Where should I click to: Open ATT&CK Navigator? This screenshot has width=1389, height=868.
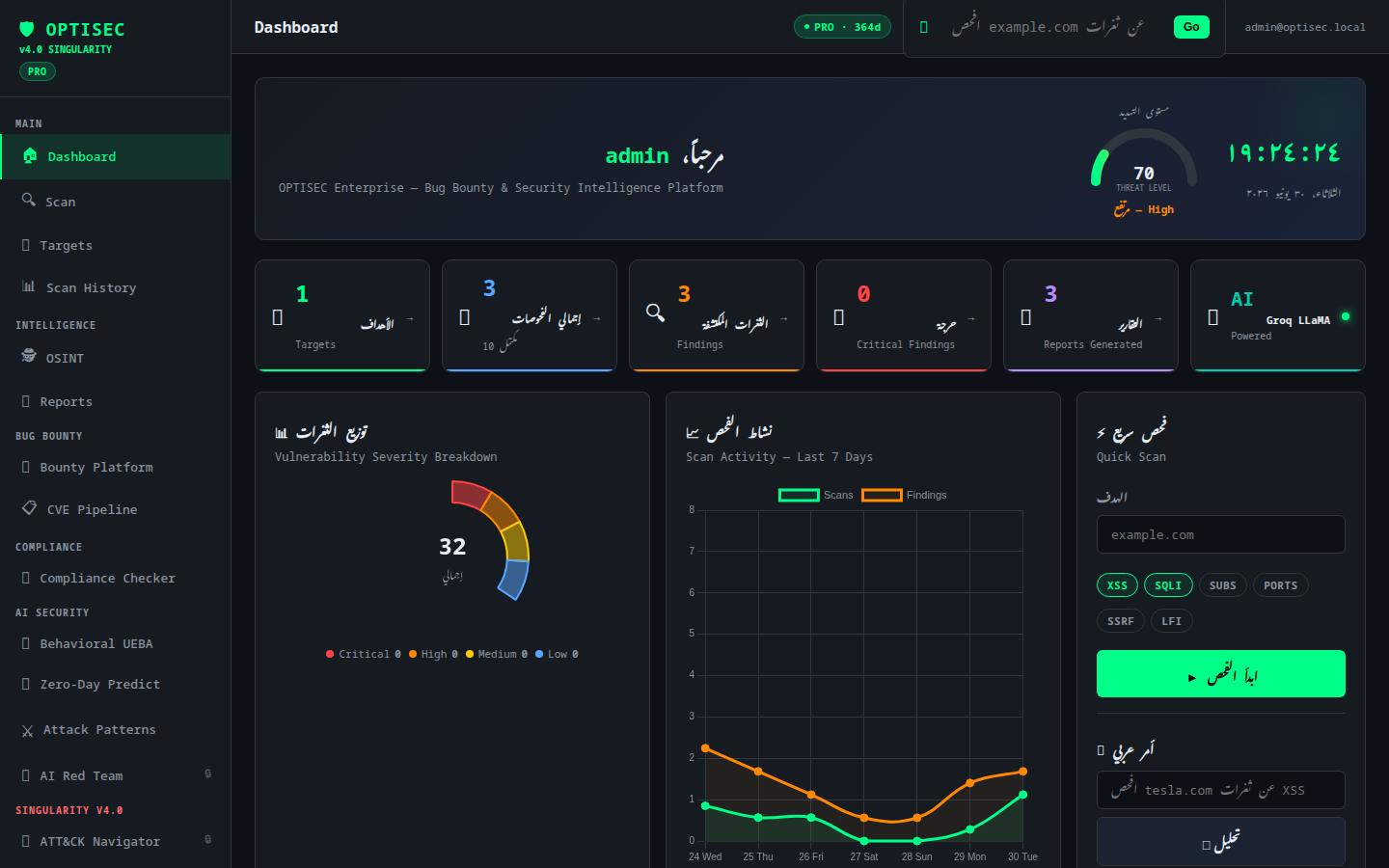pos(116,841)
